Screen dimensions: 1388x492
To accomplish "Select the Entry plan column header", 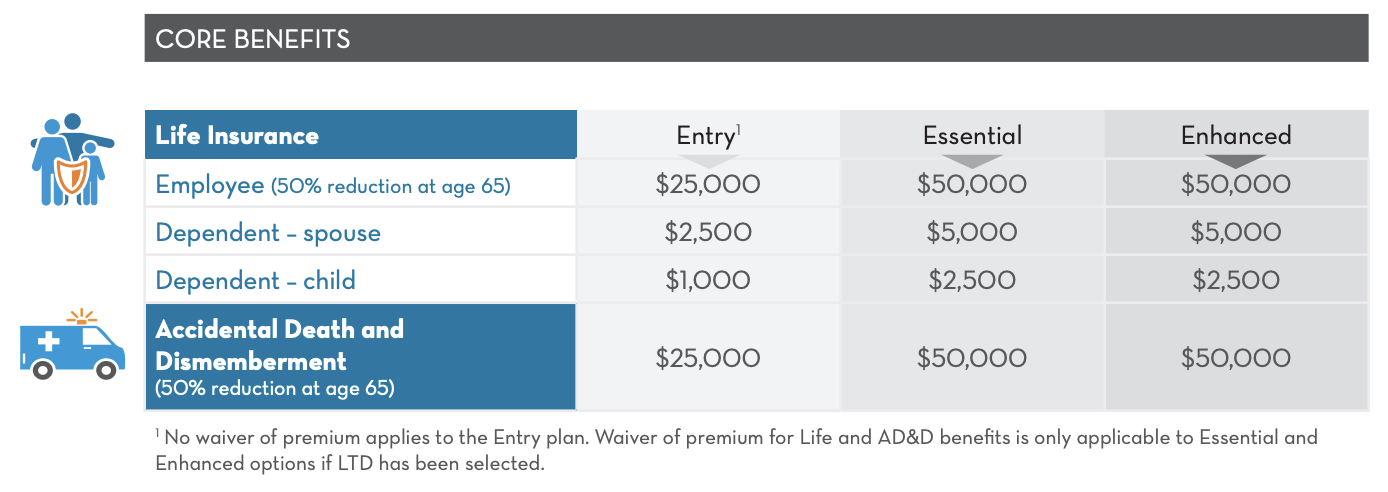I will pos(704,135).
